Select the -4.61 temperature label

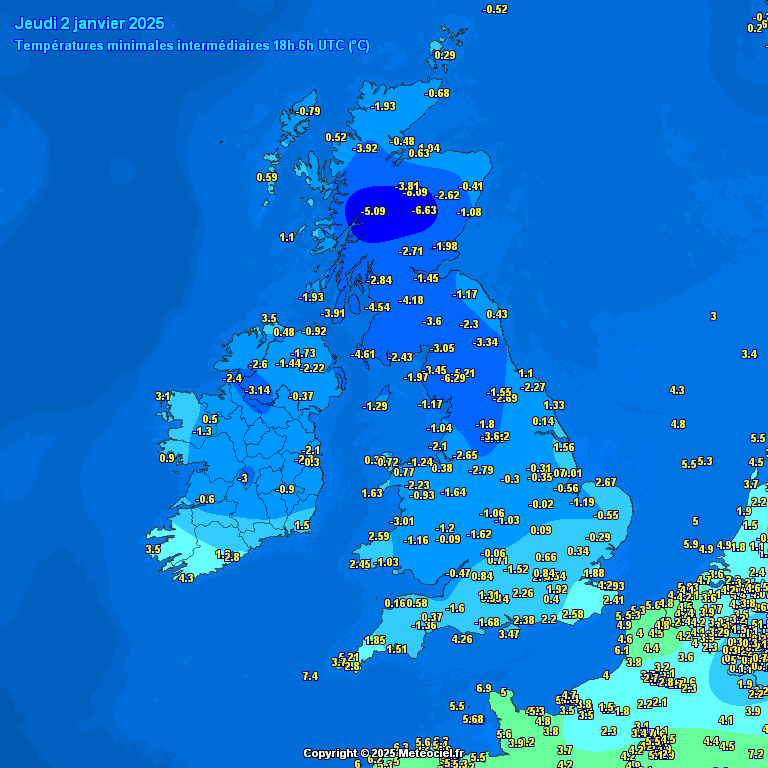coord(363,354)
